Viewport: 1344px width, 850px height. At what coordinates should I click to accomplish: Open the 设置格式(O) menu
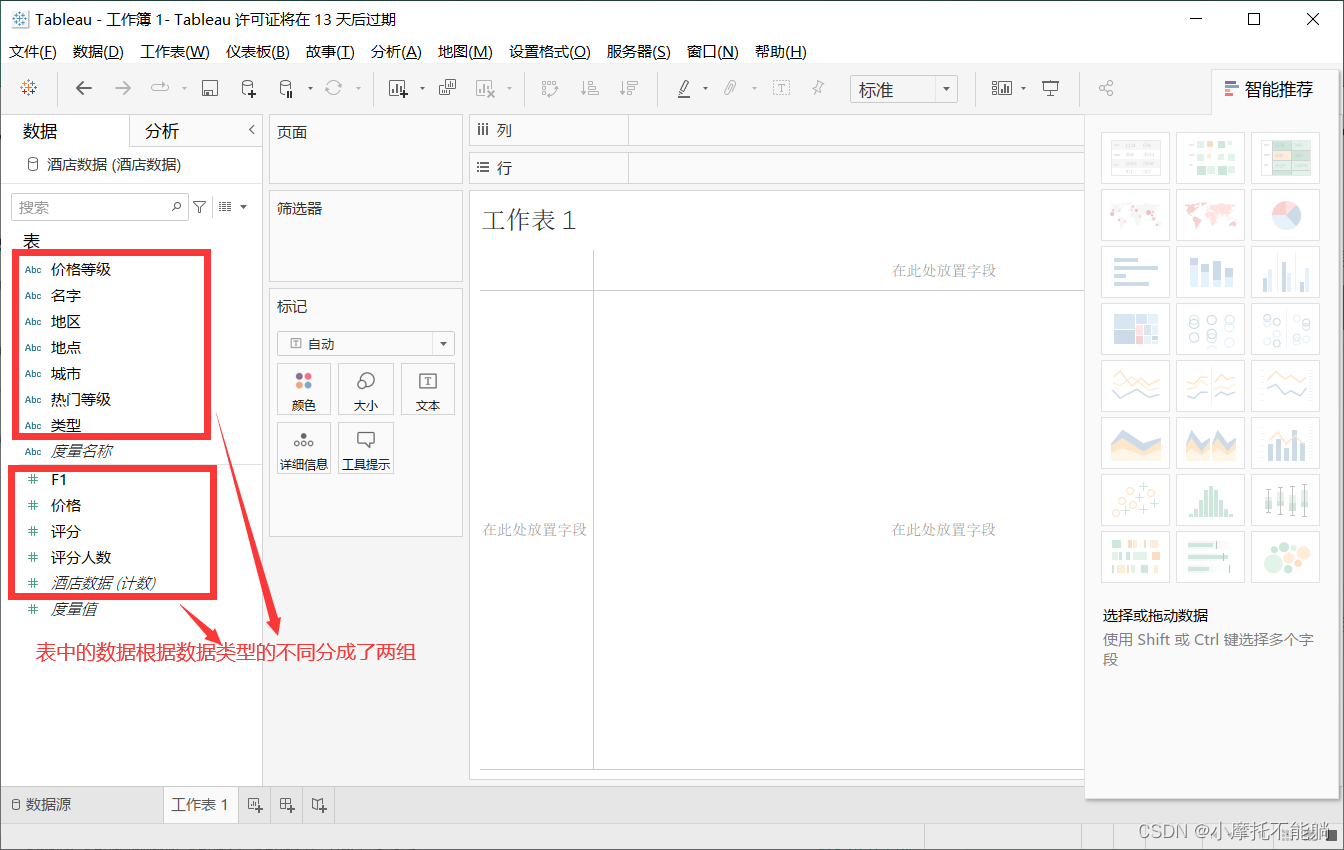tap(550, 52)
